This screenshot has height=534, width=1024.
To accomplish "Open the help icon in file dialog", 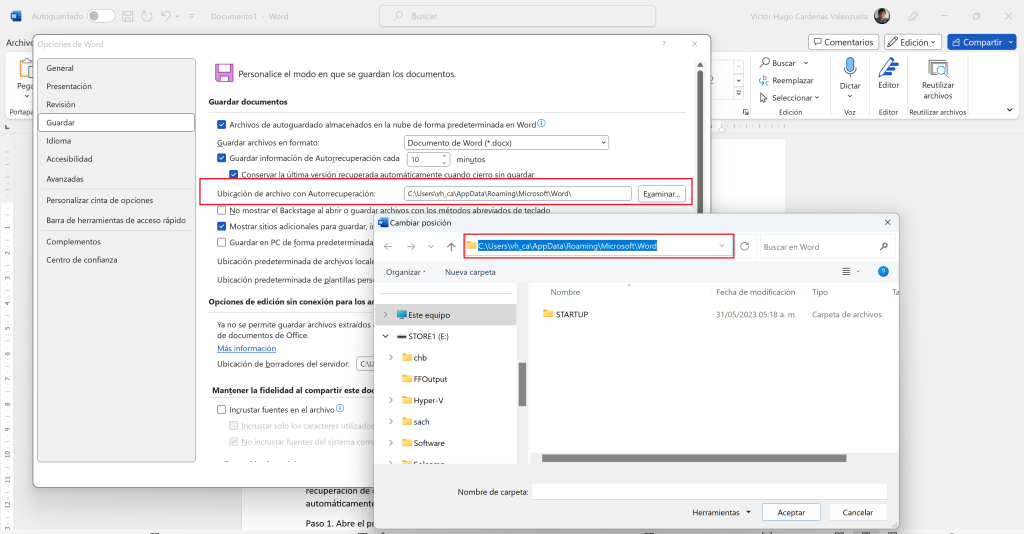I will point(883,272).
